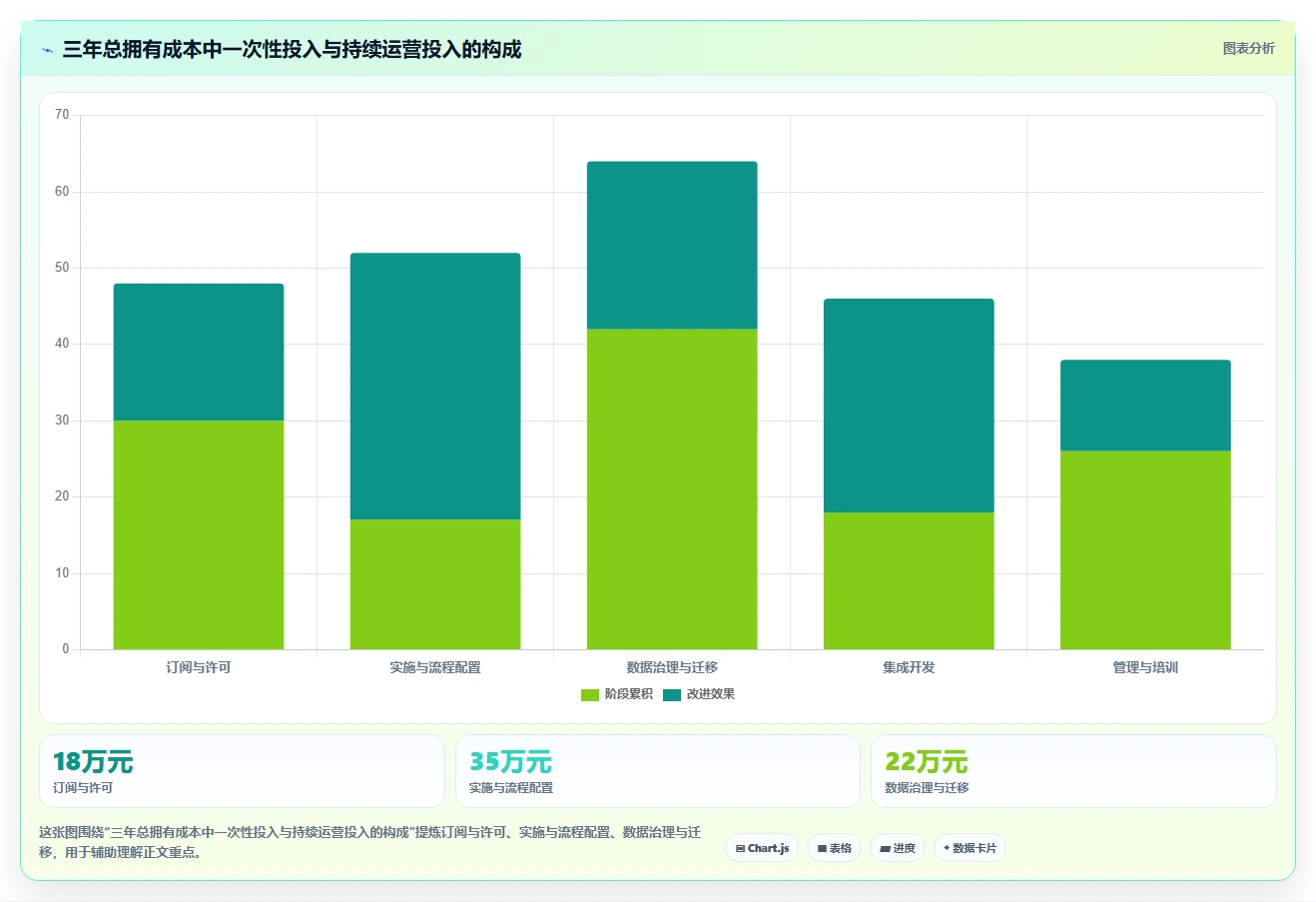Click the 实施与流程配置 axis label

pyautogui.click(x=435, y=667)
